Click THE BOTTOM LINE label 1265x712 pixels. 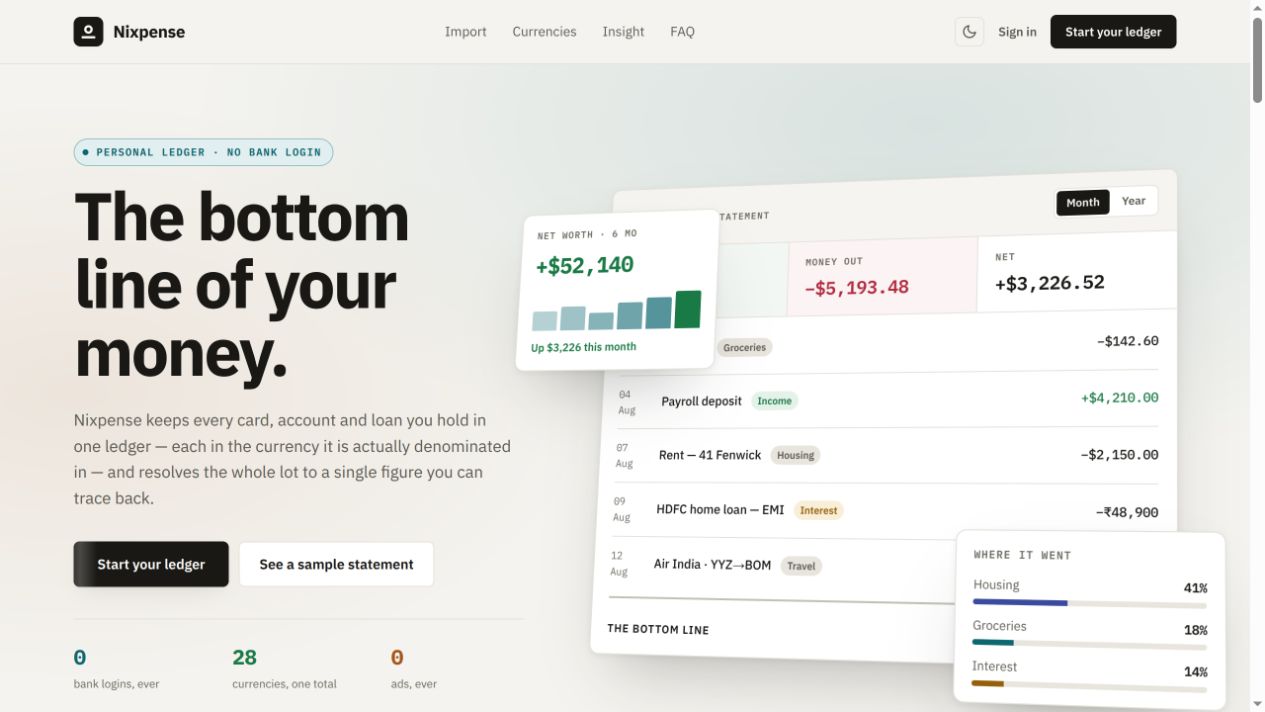pos(658,630)
